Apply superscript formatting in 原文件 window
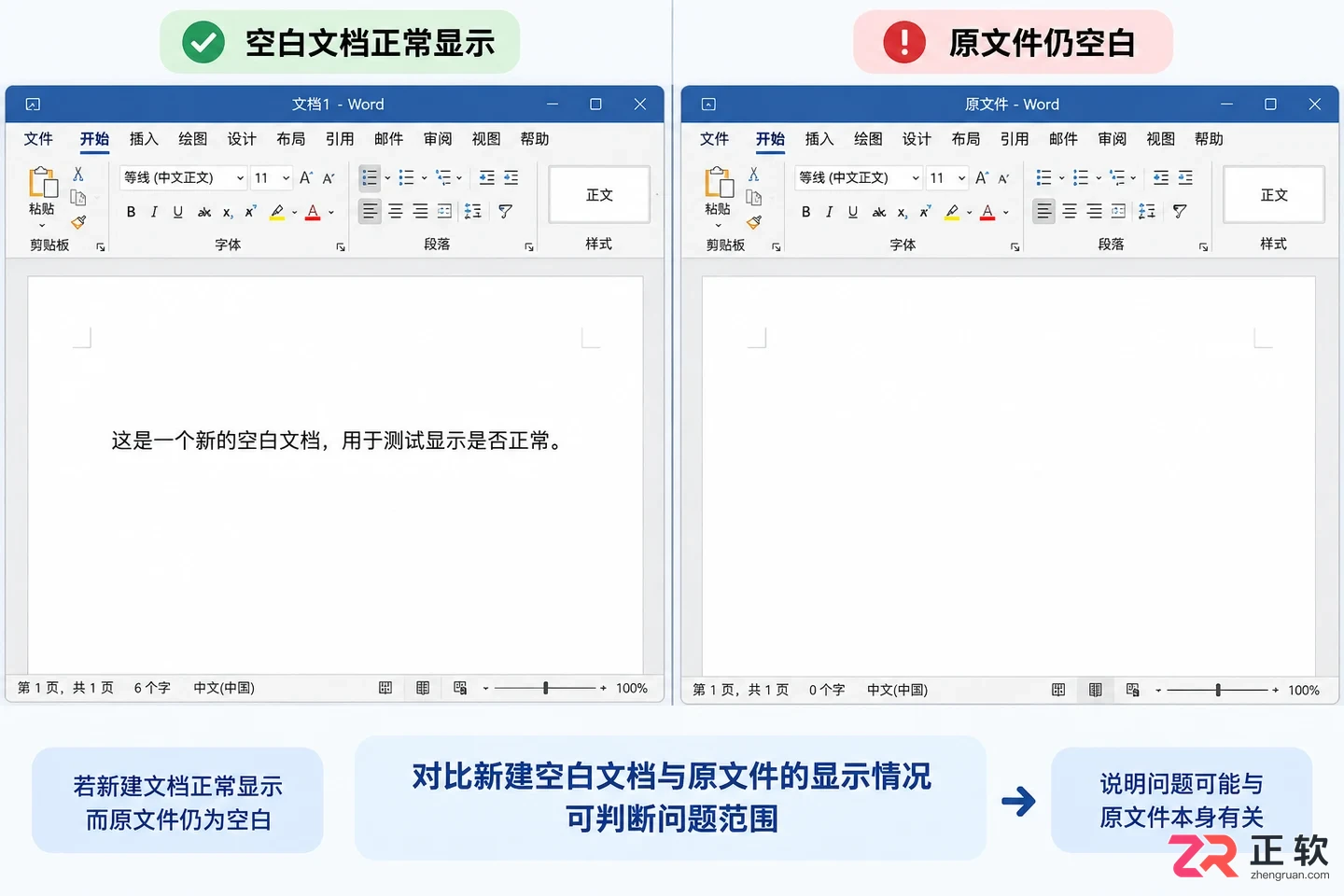Screen dimensions: 1344x896 pos(924,213)
